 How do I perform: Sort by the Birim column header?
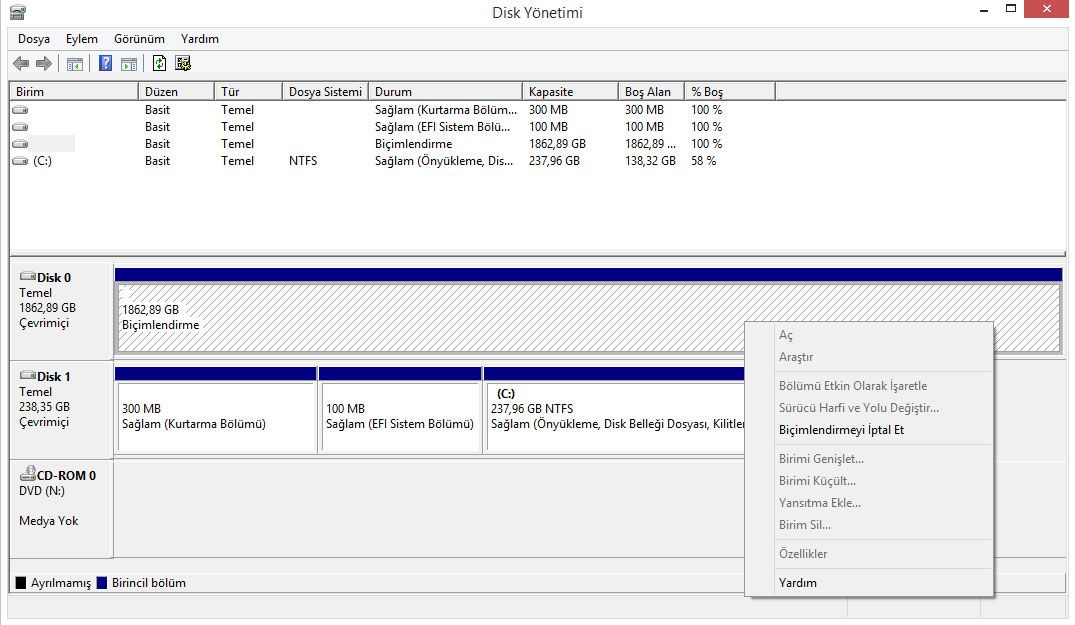pos(74,91)
